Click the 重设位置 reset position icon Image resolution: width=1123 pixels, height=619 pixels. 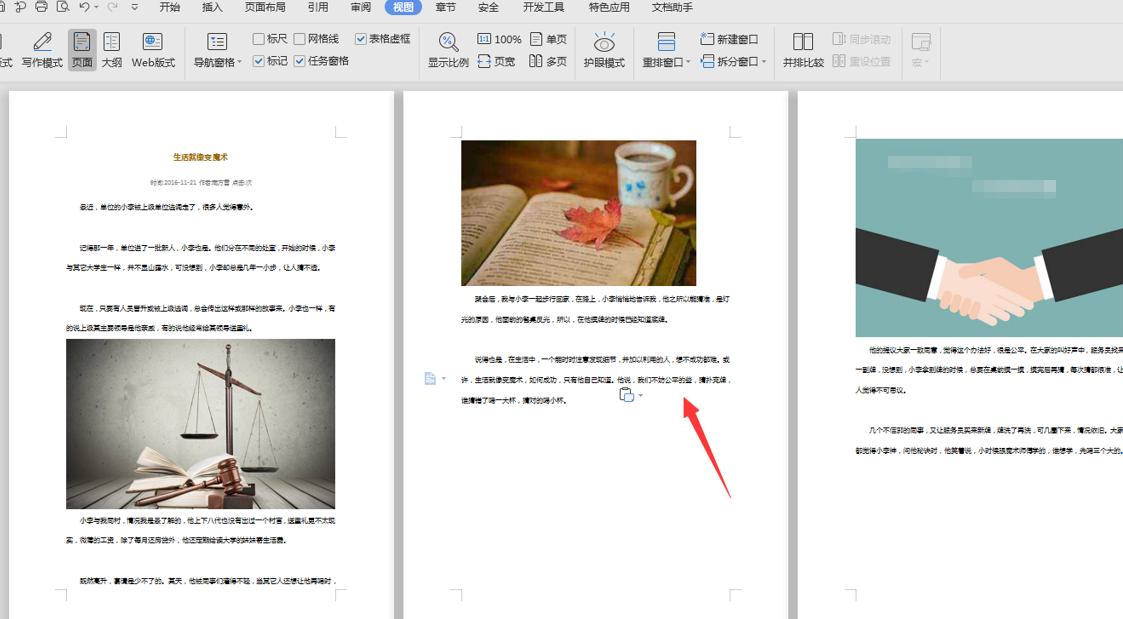[x=839, y=62]
